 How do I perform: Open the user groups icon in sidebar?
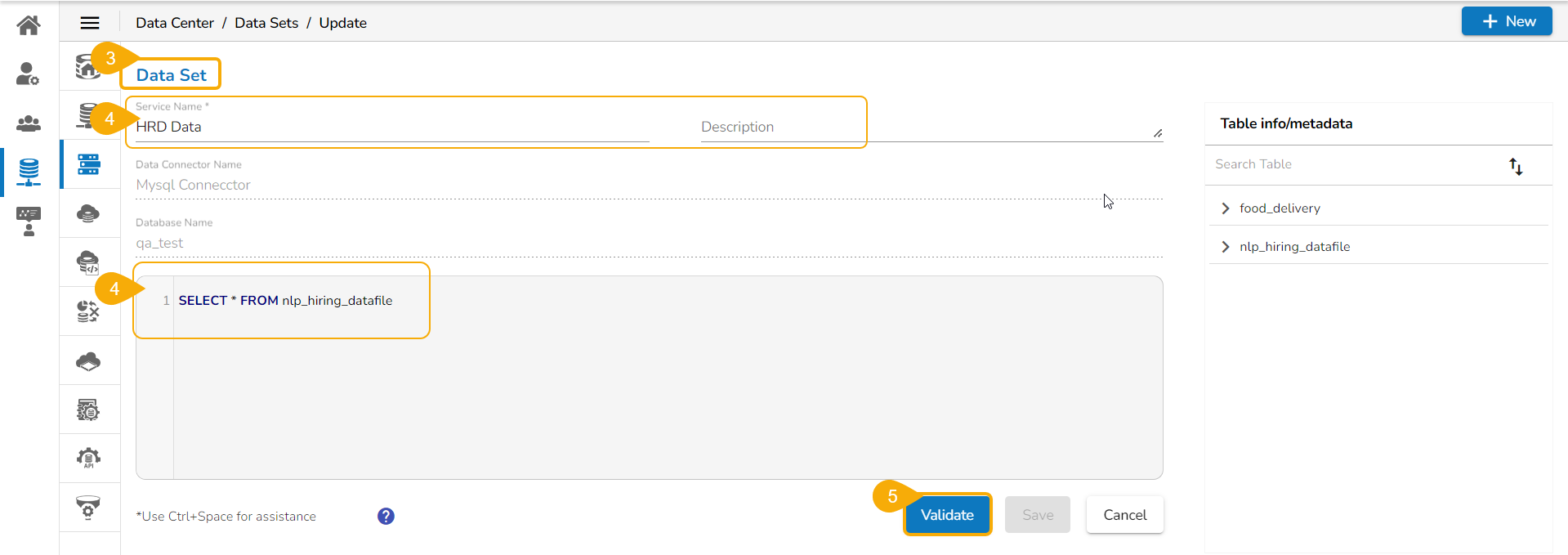pos(29,123)
